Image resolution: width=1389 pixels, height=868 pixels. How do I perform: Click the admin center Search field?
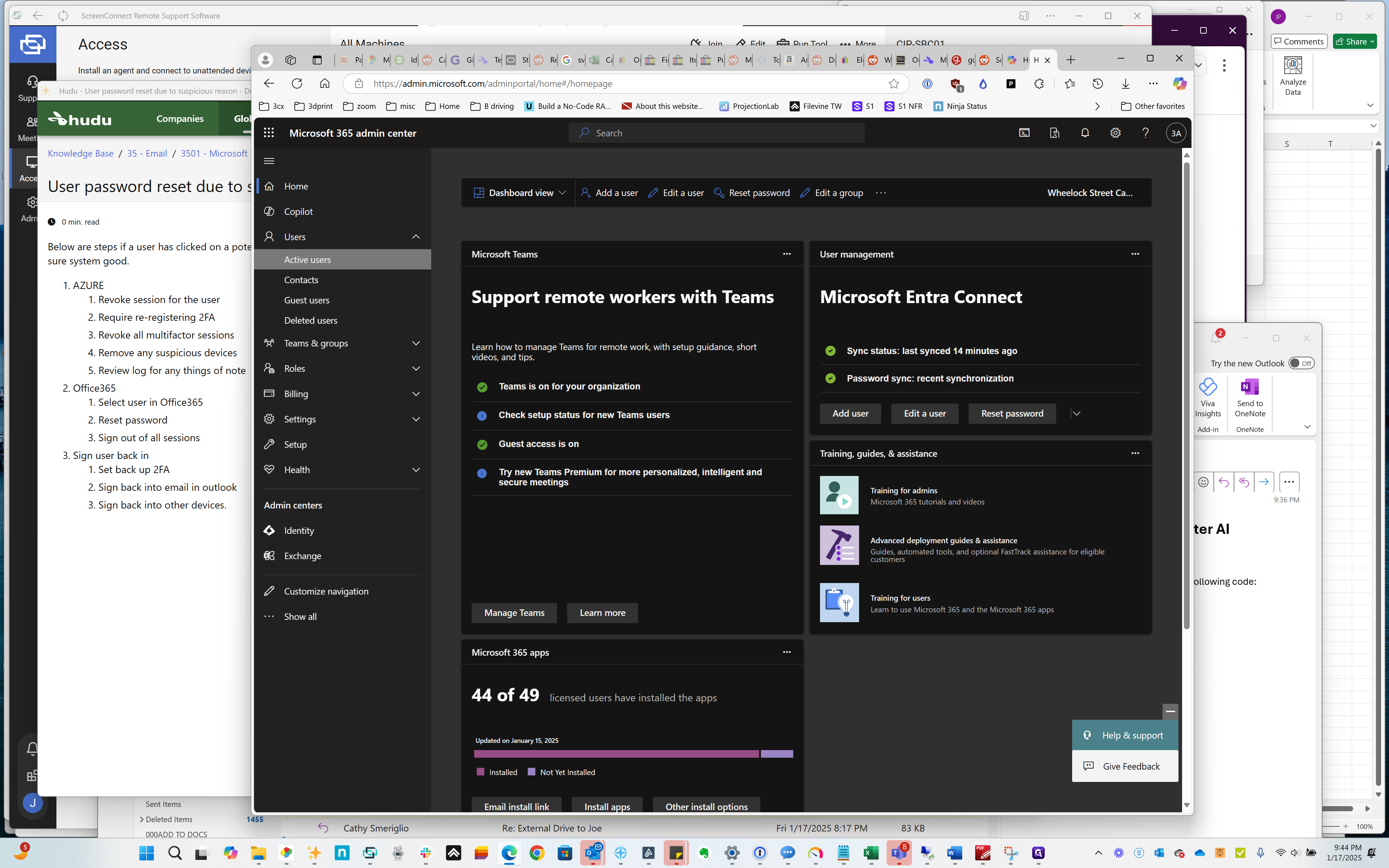tap(716, 133)
